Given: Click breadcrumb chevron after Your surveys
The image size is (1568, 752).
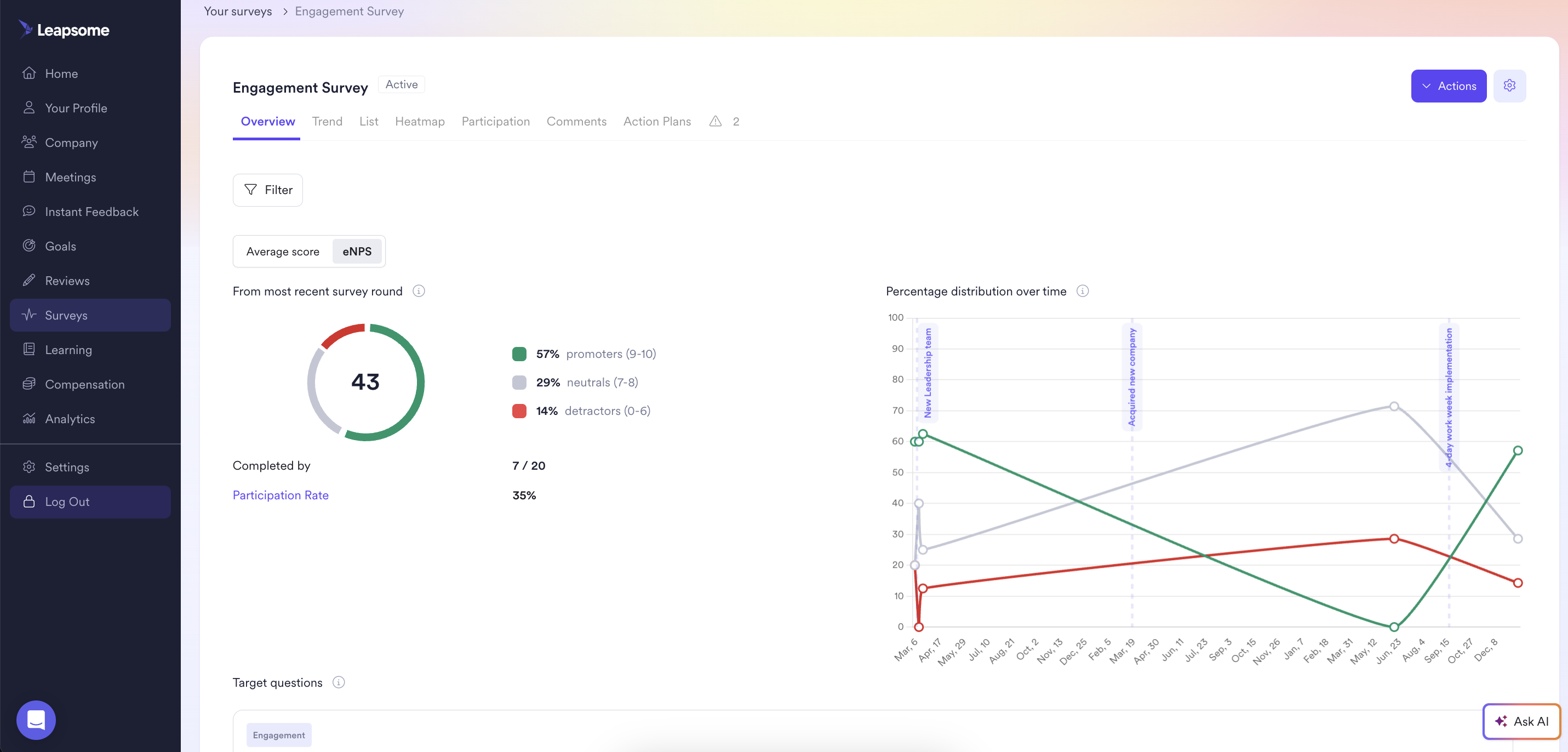Looking at the screenshot, I should point(284,12).
